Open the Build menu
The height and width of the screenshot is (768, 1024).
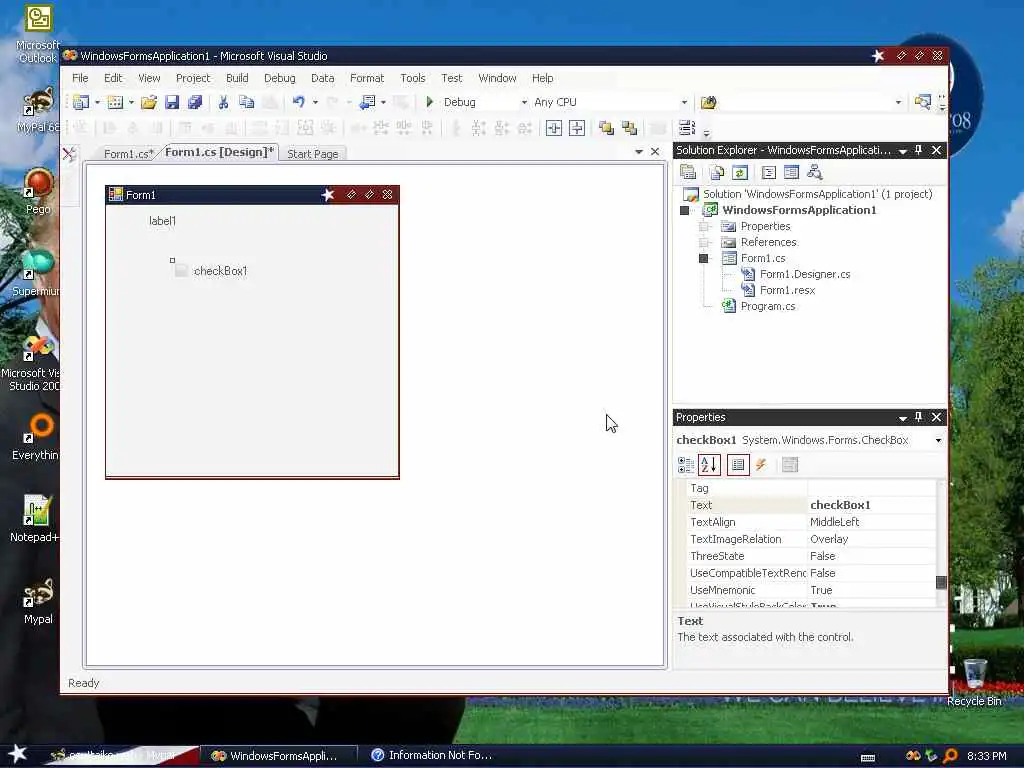click(x=237, y=78)
